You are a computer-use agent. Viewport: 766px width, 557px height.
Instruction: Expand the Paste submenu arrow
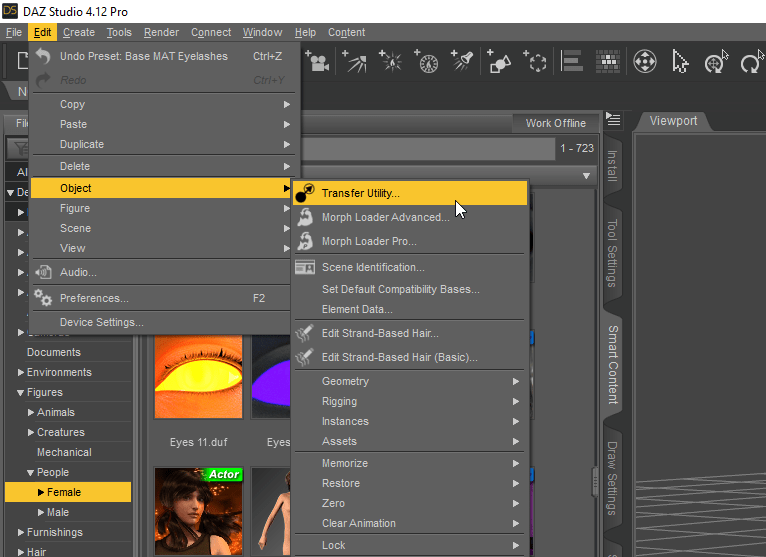(287, 125)
